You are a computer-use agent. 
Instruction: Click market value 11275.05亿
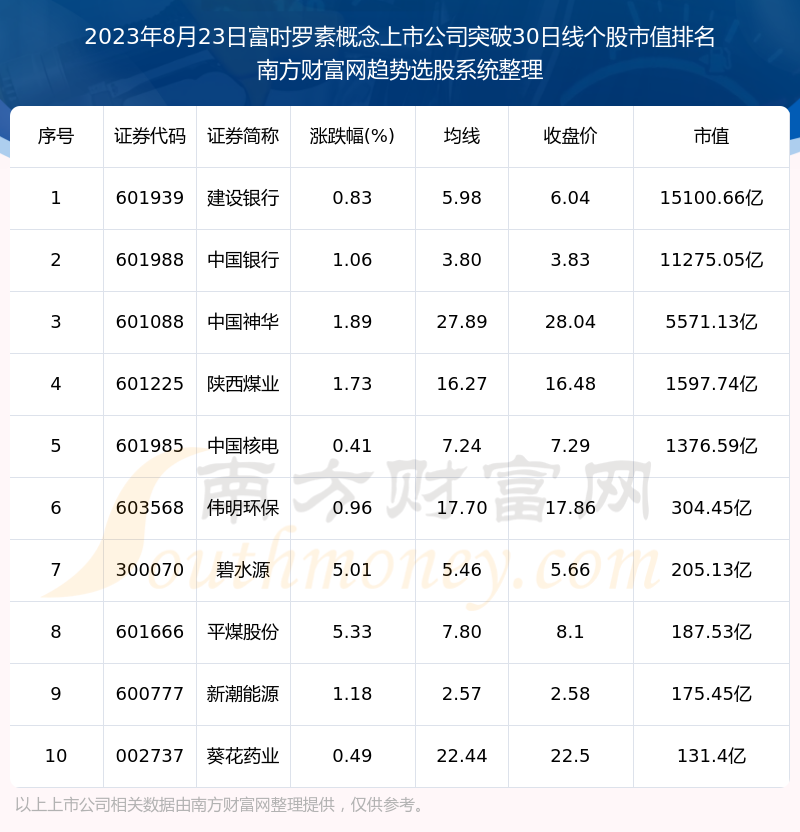(711, 260)
